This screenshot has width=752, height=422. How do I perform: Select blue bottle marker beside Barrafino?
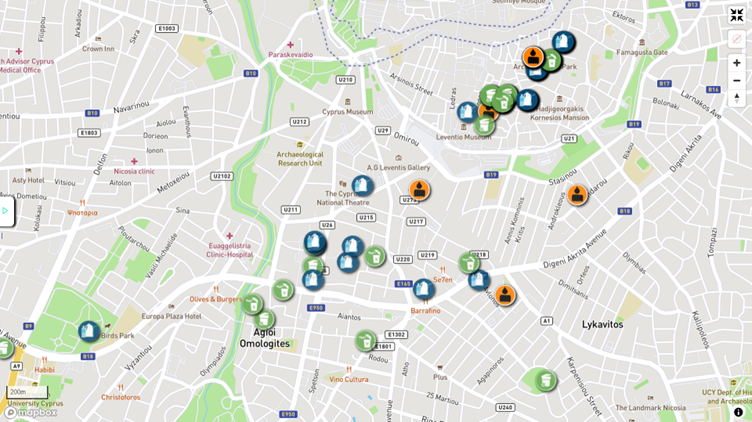424,289
